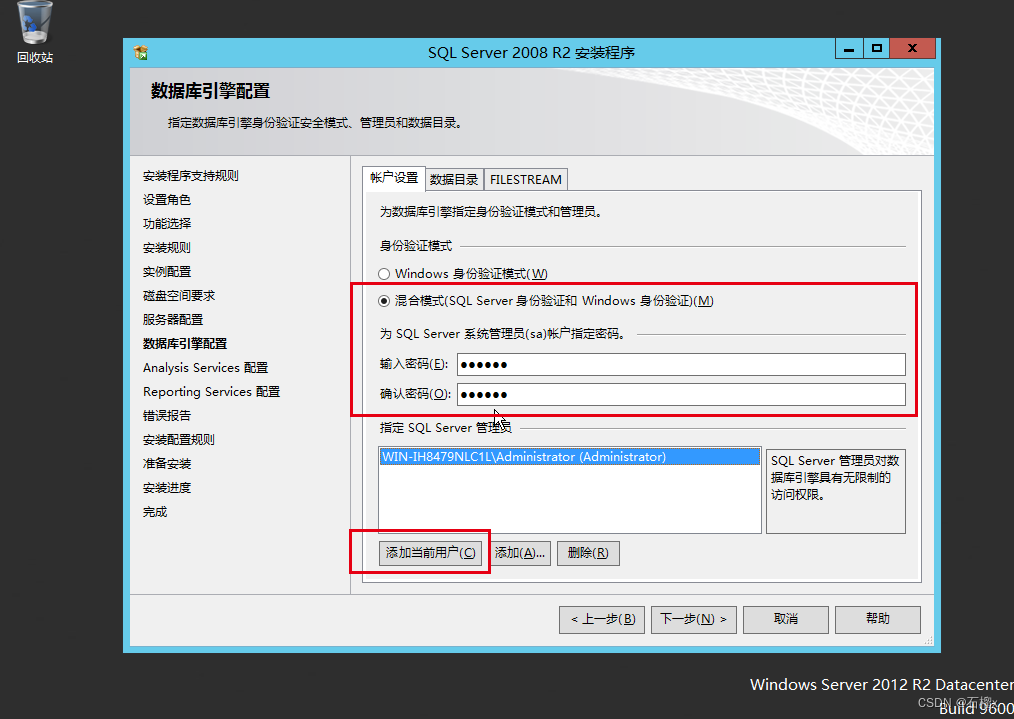The height and width of the screenshot is (719, 1014).
Task: Click 错误报告 step in sidebar
Action: [x=167, y=416]
